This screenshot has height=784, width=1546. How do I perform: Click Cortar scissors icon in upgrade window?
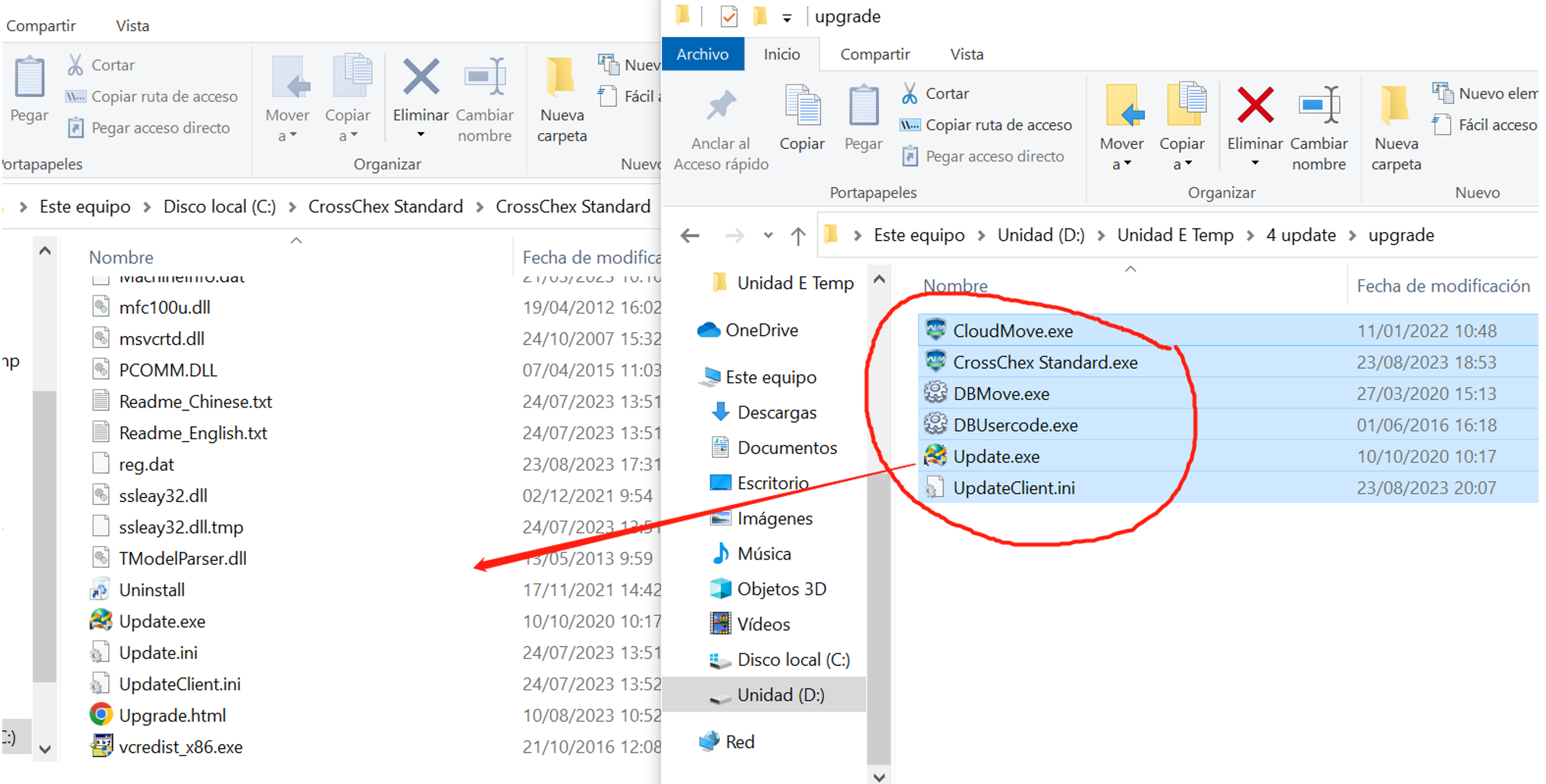(x=909, y=94)
